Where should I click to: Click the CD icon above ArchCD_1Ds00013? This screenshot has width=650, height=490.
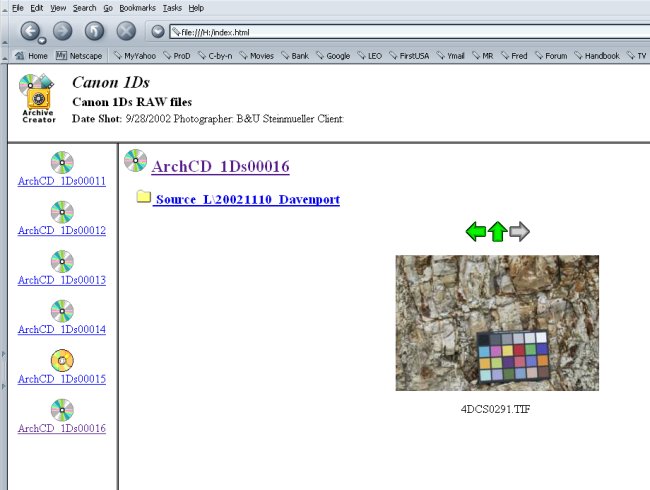(62, 261)
